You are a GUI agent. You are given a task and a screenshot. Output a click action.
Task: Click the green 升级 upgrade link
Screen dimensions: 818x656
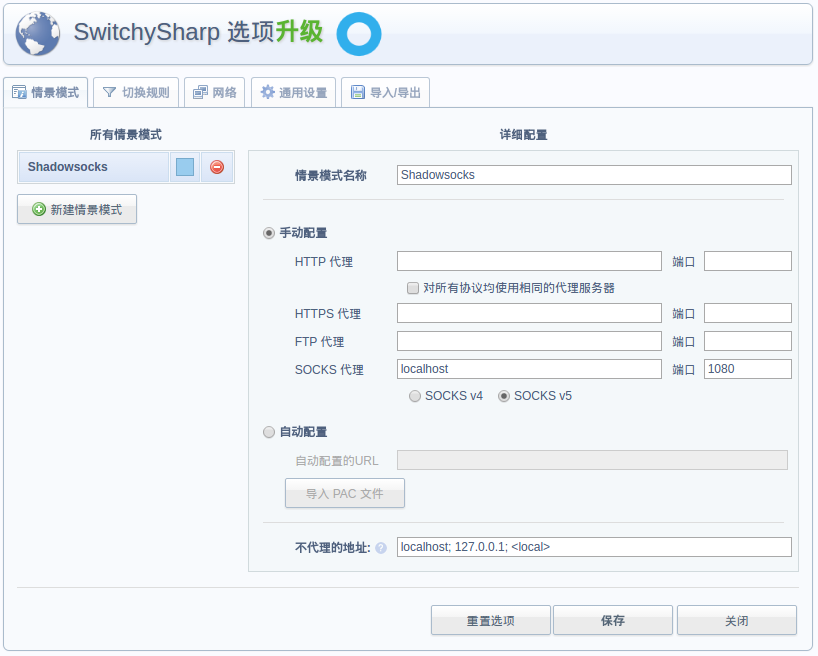click(299, 32)
